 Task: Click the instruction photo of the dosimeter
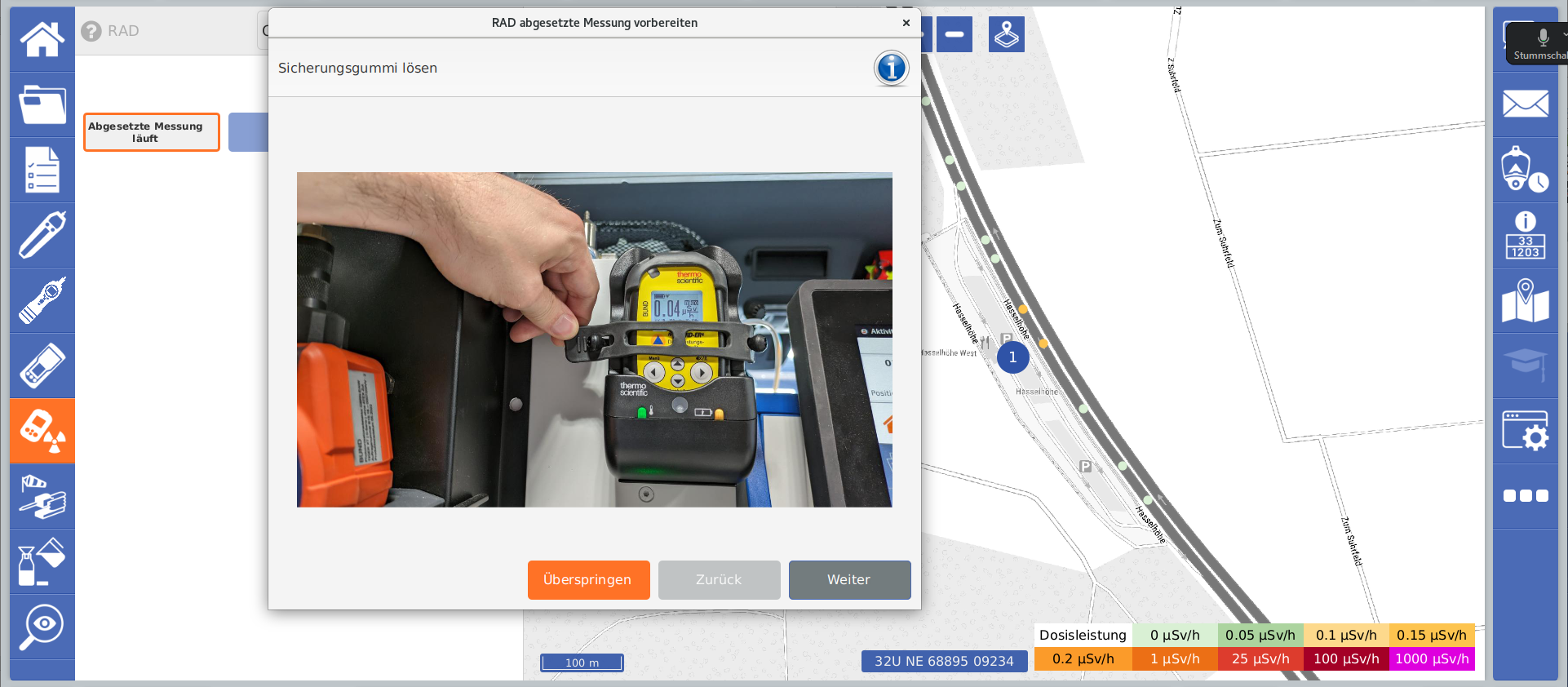click(x=595, y=339)
